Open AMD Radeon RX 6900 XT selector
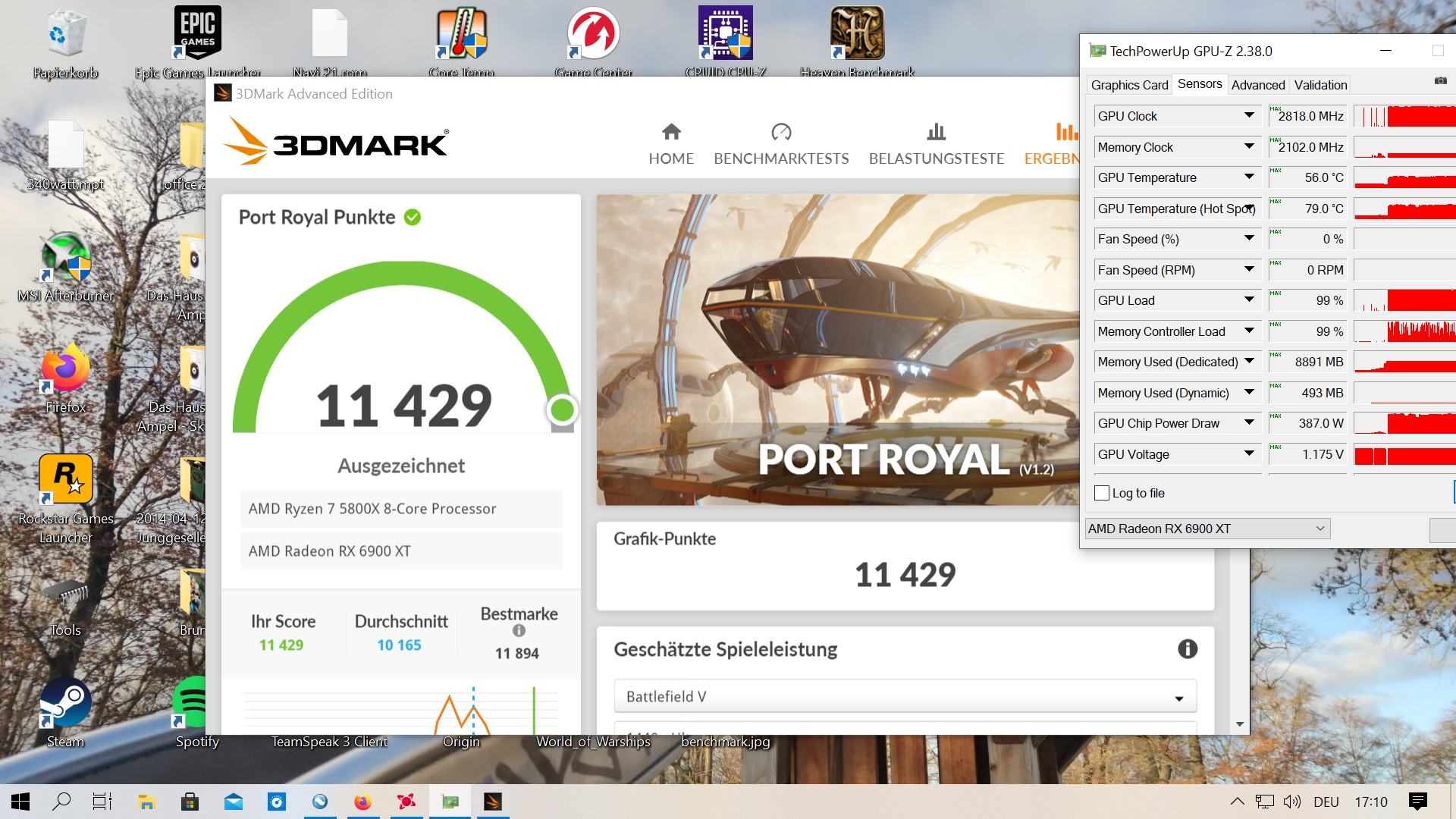The image size is (1456, 819). click(1207, 529)
